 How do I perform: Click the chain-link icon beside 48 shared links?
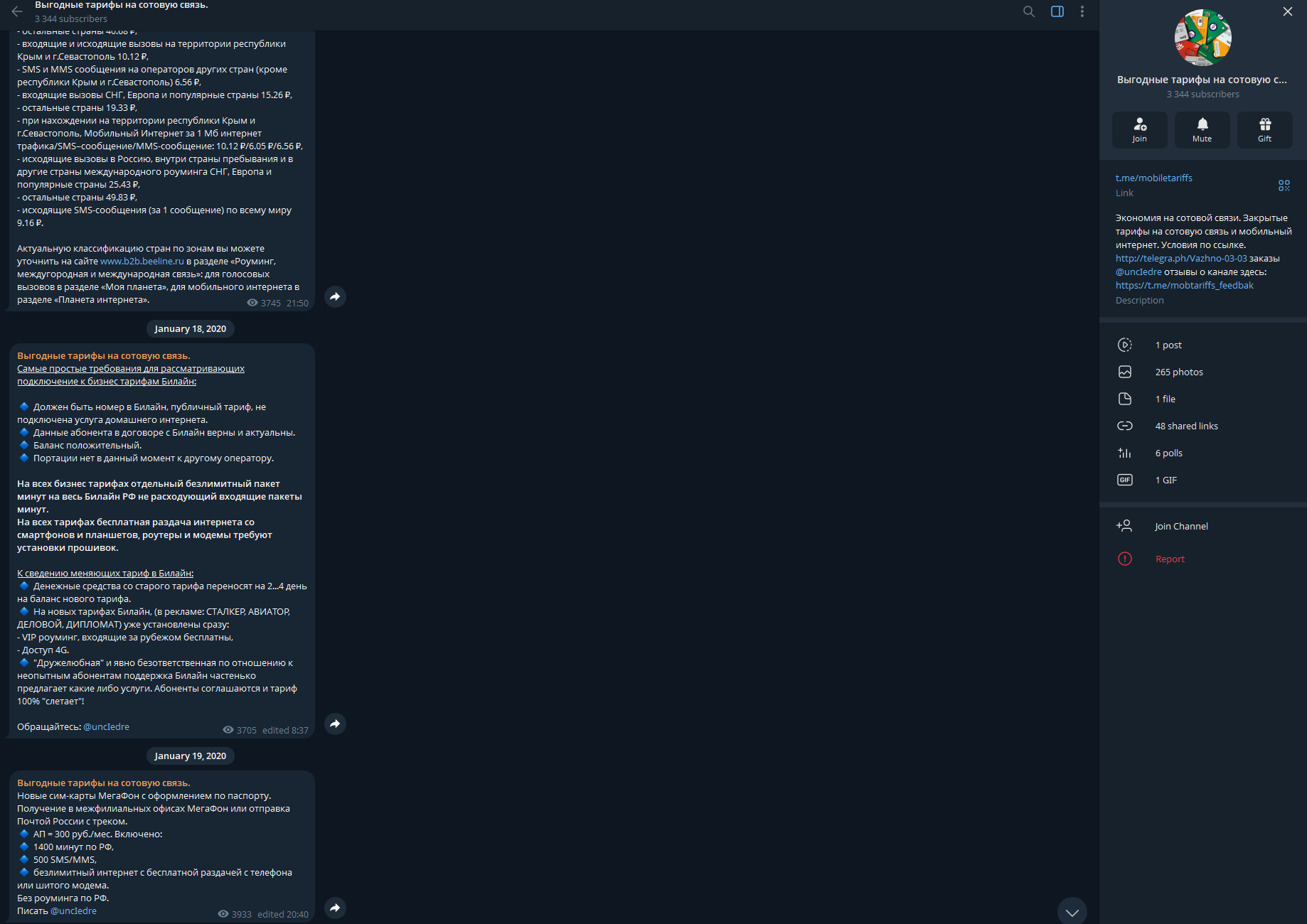1125,426
